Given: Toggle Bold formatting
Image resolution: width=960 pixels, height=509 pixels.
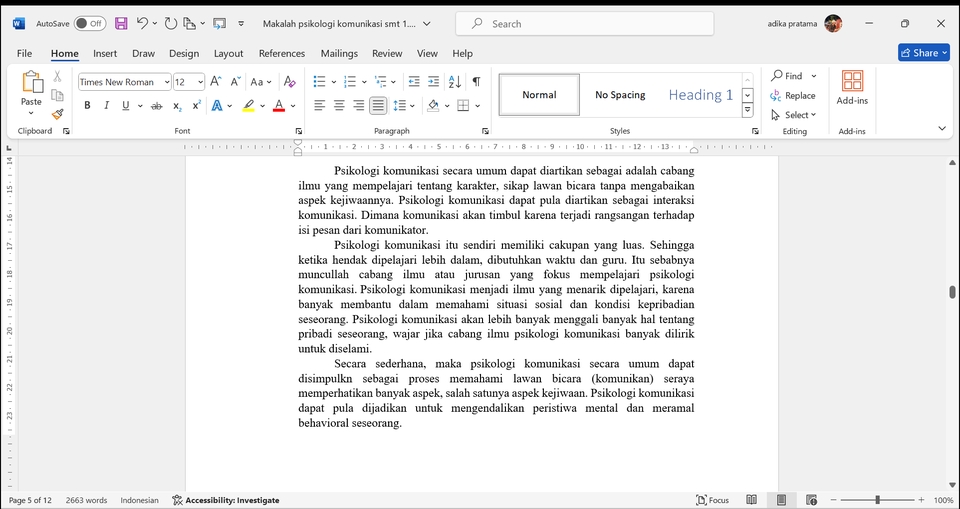Looking at the screenshot, I should click(87, 106).
